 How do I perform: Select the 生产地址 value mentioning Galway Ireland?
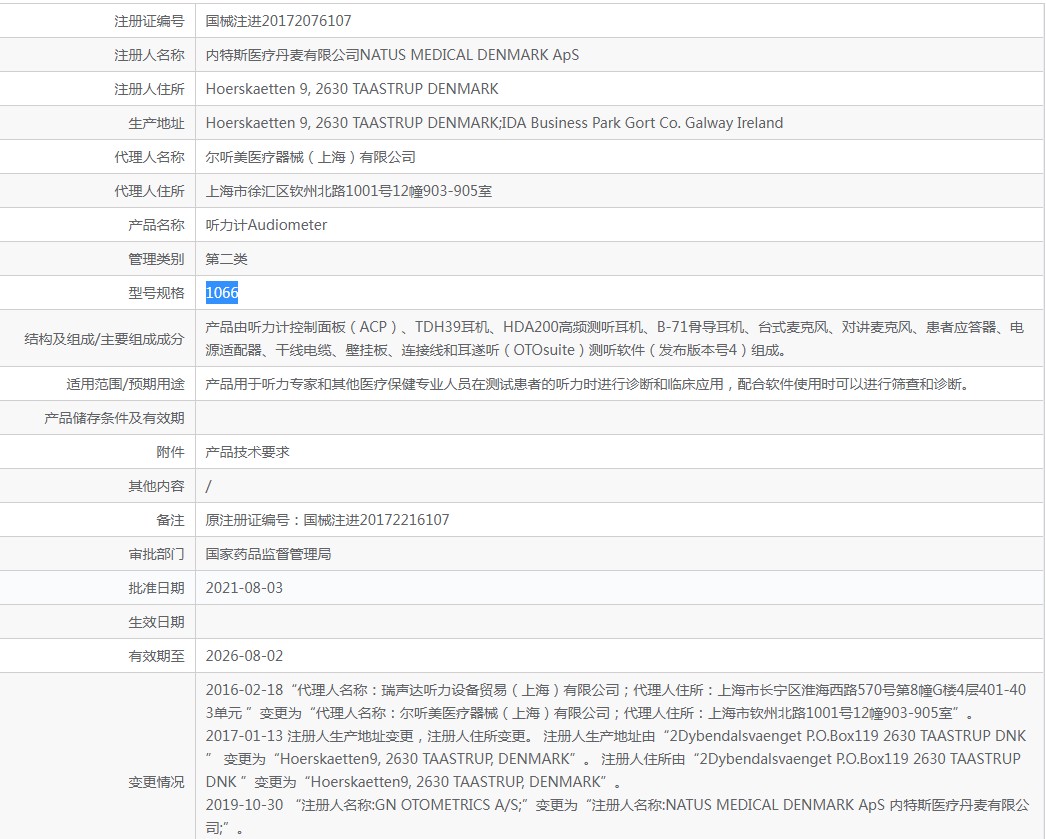[494, 123]
